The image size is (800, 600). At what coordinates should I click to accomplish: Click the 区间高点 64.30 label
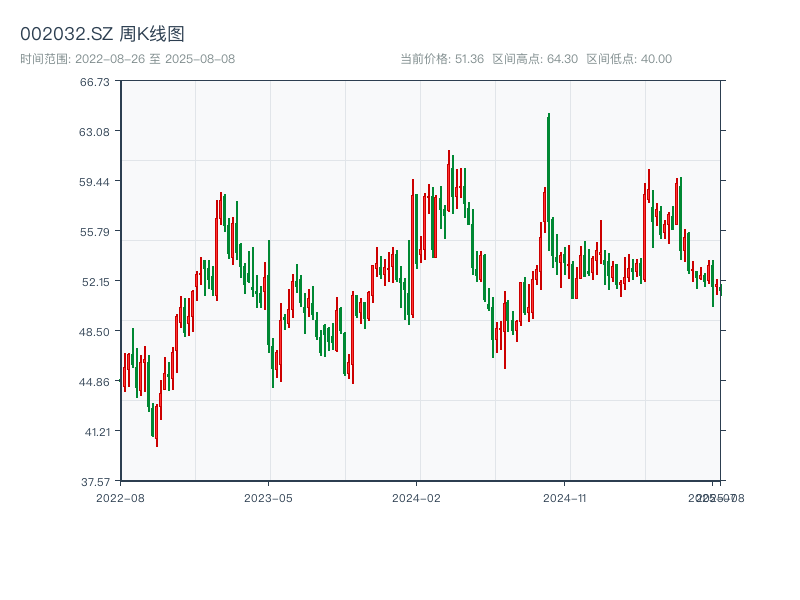pos(535,59)
